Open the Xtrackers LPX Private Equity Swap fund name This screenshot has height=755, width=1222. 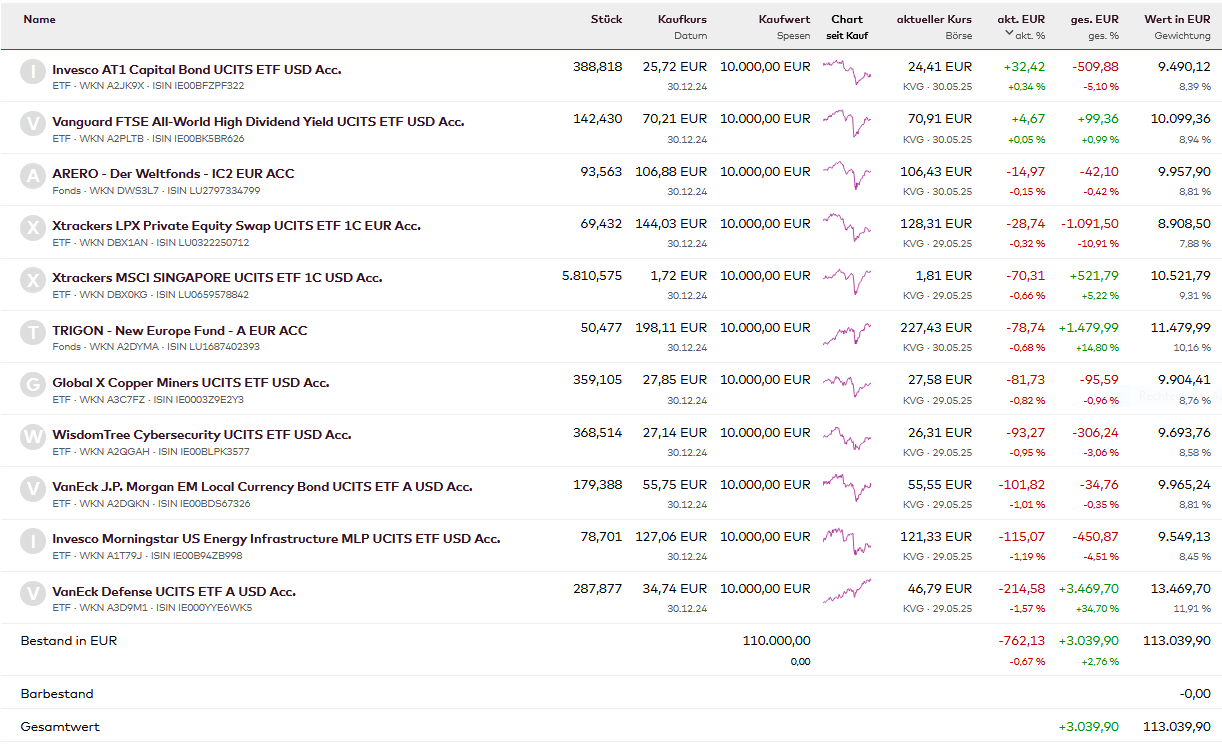click(236, 226)
